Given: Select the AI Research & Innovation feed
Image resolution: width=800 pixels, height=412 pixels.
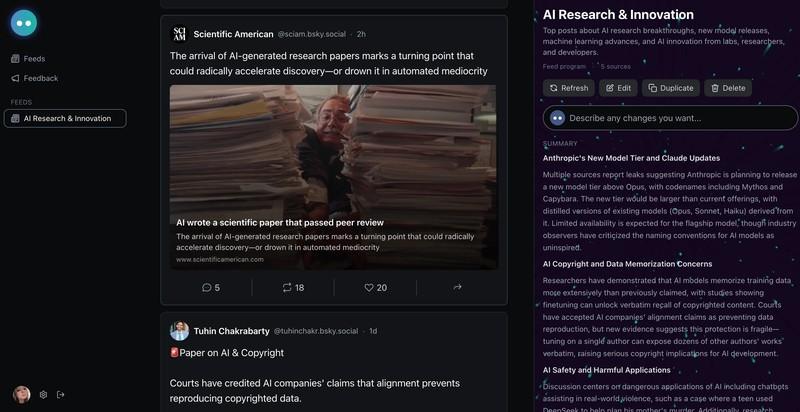Looking at the screenshot, I should click(x=66, y=118).
